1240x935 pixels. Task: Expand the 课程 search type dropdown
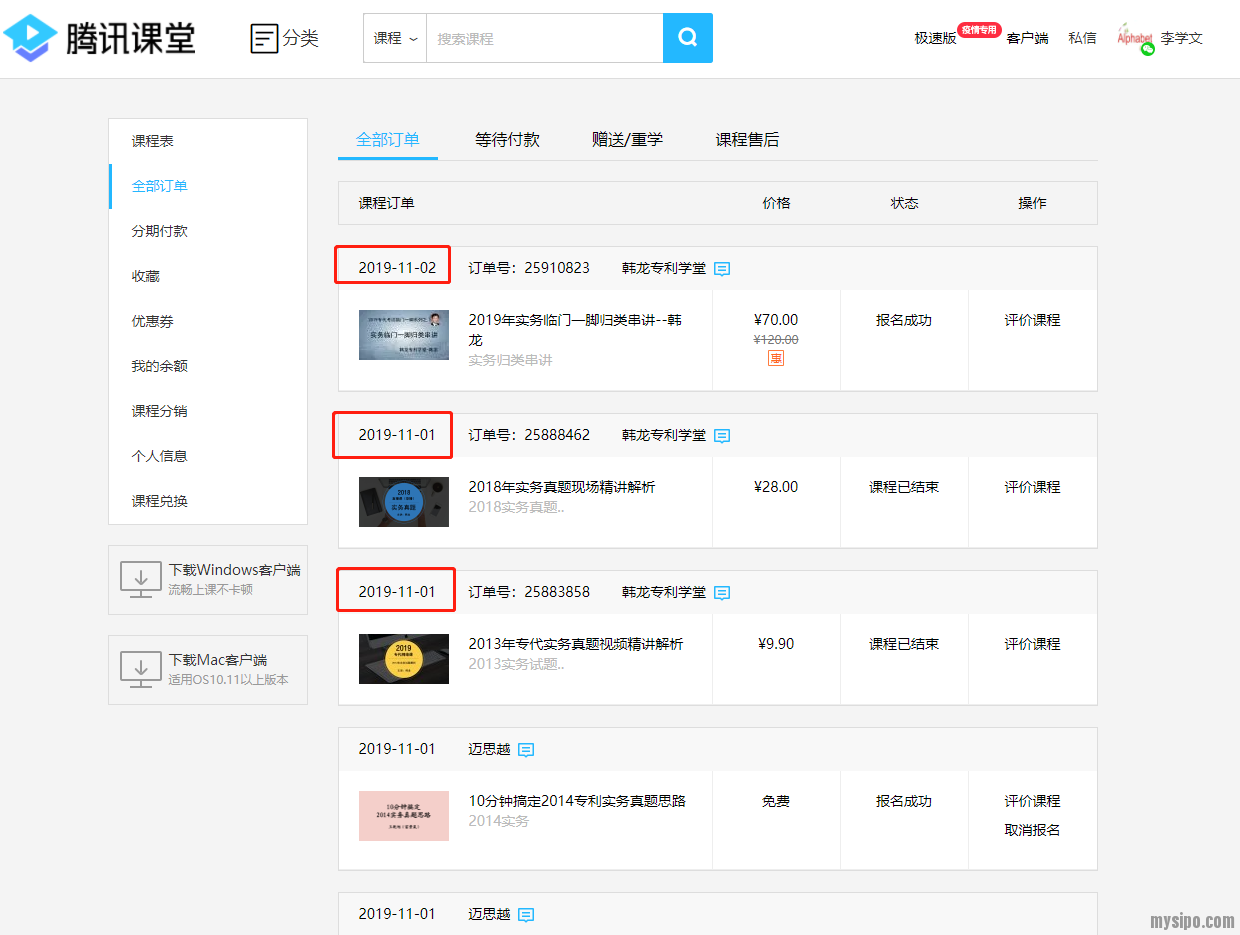tap(394, 38)
